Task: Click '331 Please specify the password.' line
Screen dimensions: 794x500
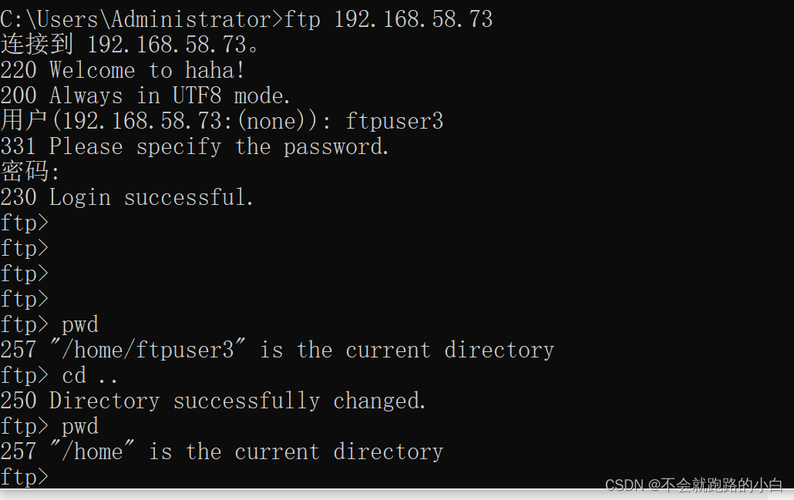Action: (195, 147)
